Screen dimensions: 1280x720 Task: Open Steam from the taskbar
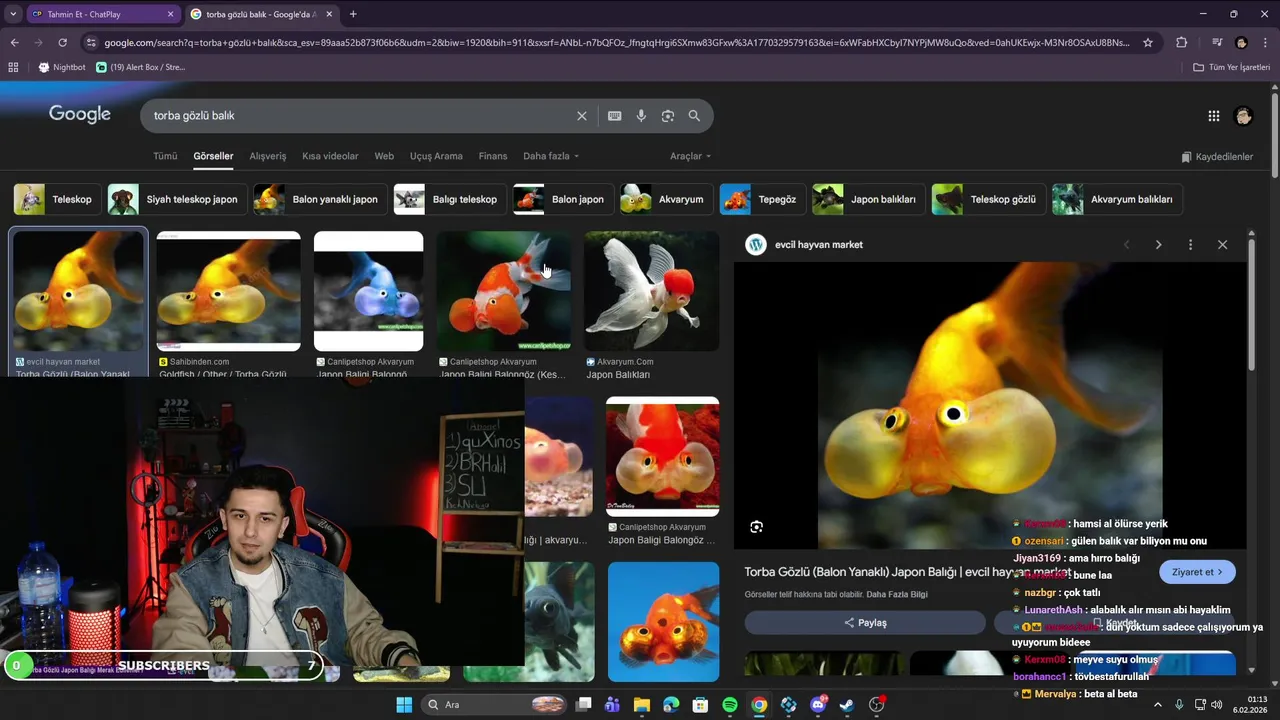(847, 705)
